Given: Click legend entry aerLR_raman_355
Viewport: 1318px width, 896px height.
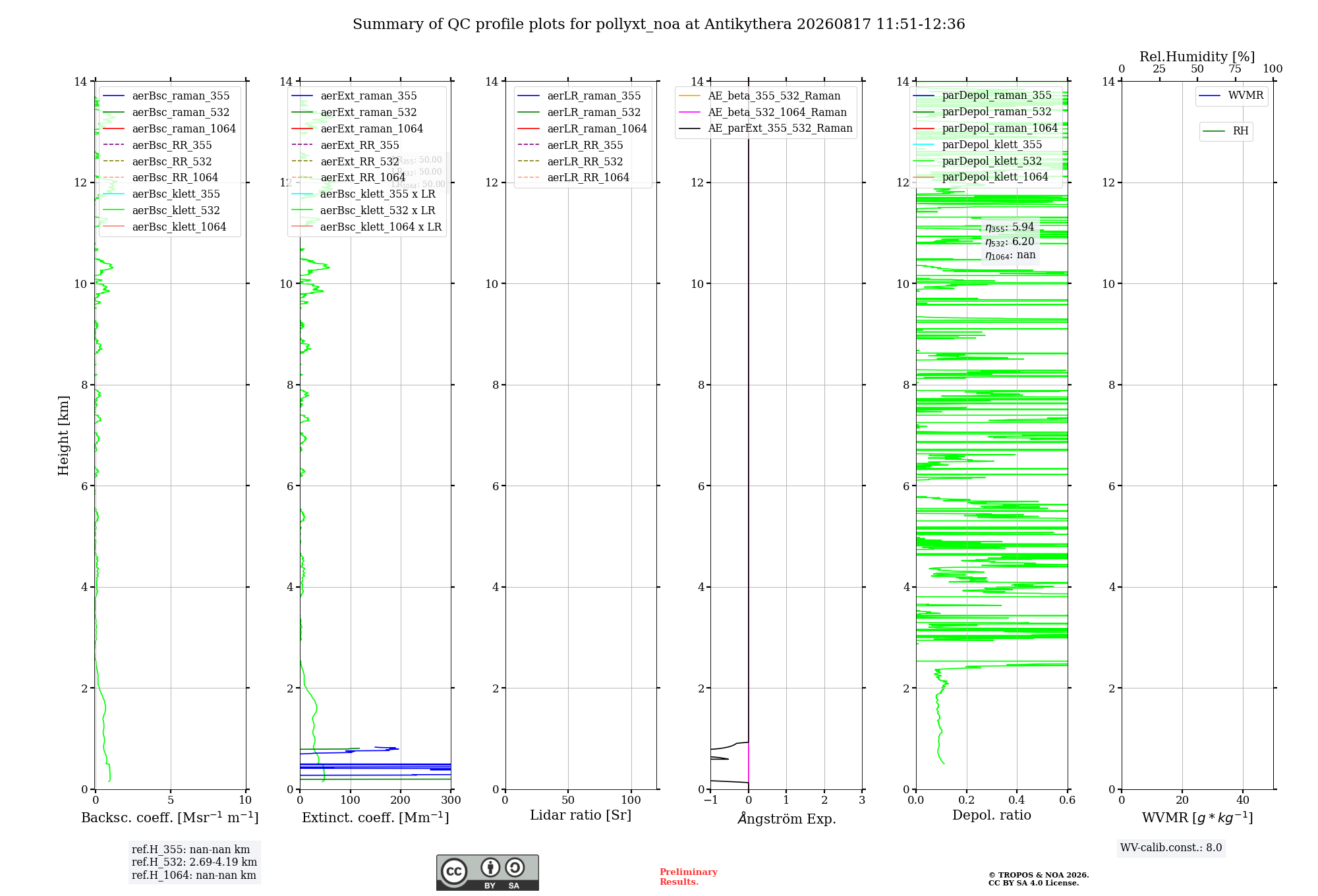Looking at the screenshot, I should pos(580,96).
